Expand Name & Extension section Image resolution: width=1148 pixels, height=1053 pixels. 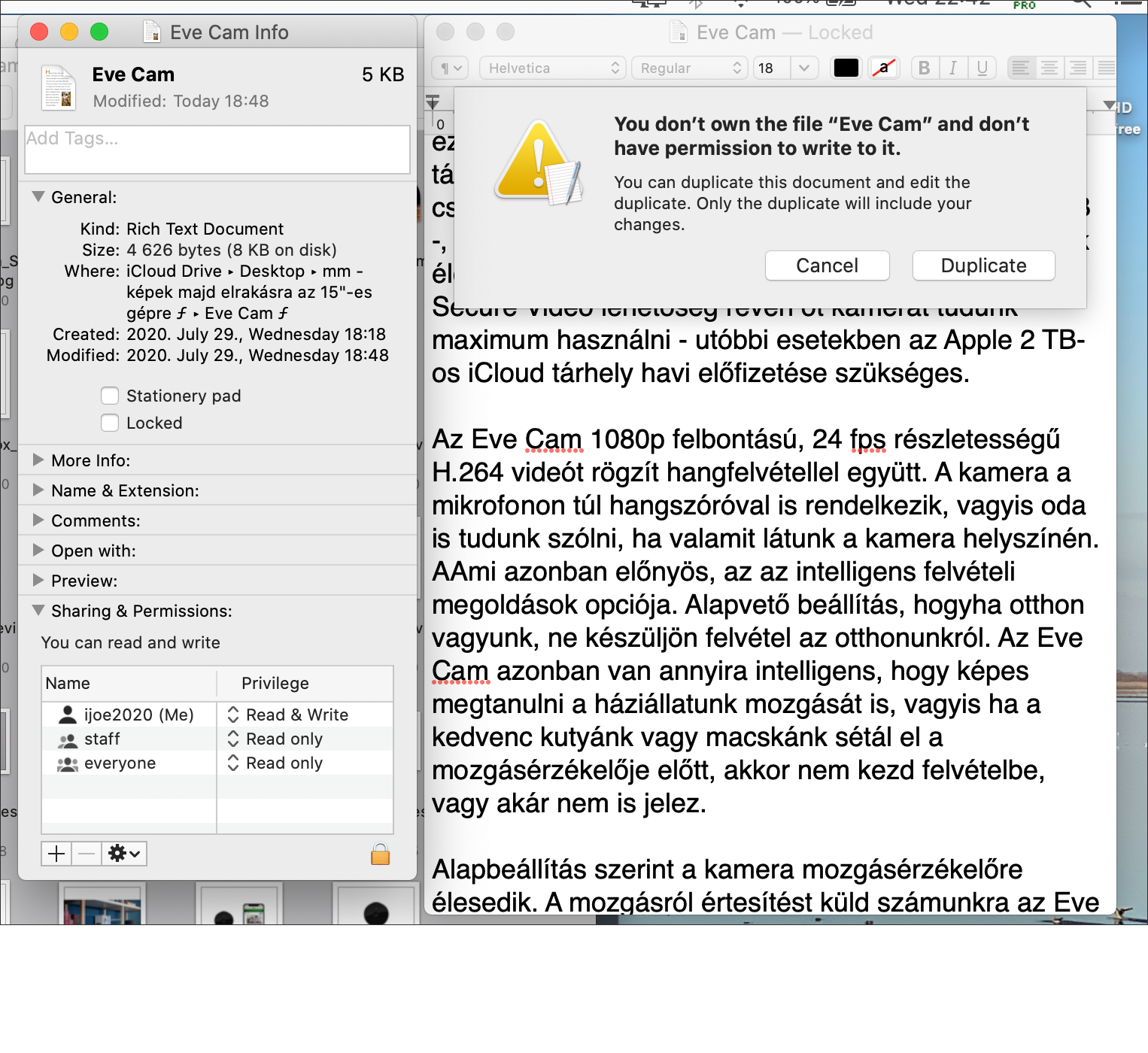click(x=38, y=490)
